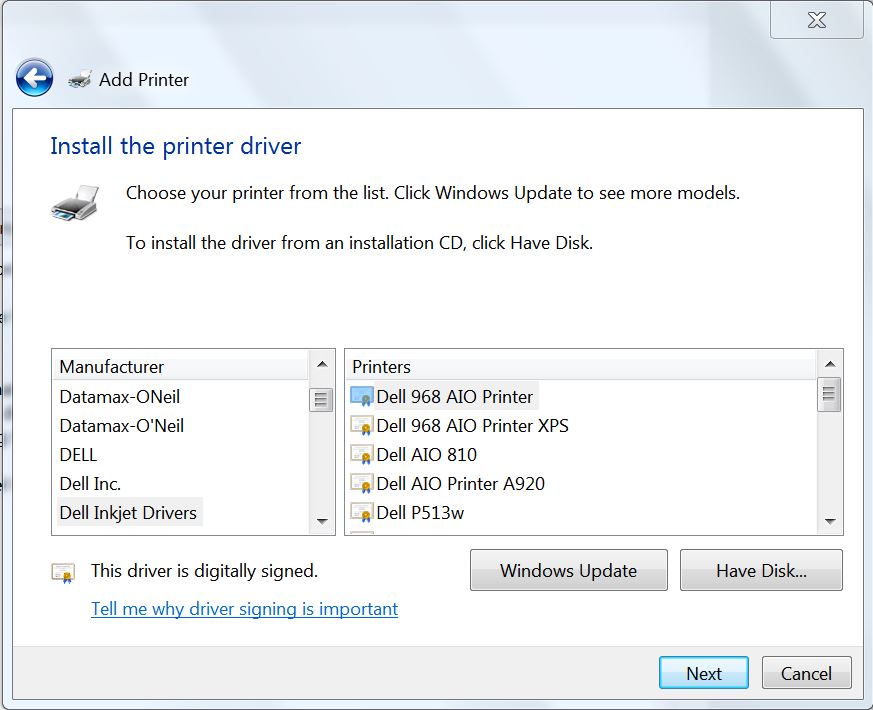Open the Have Disk dialog

(761, 570)
